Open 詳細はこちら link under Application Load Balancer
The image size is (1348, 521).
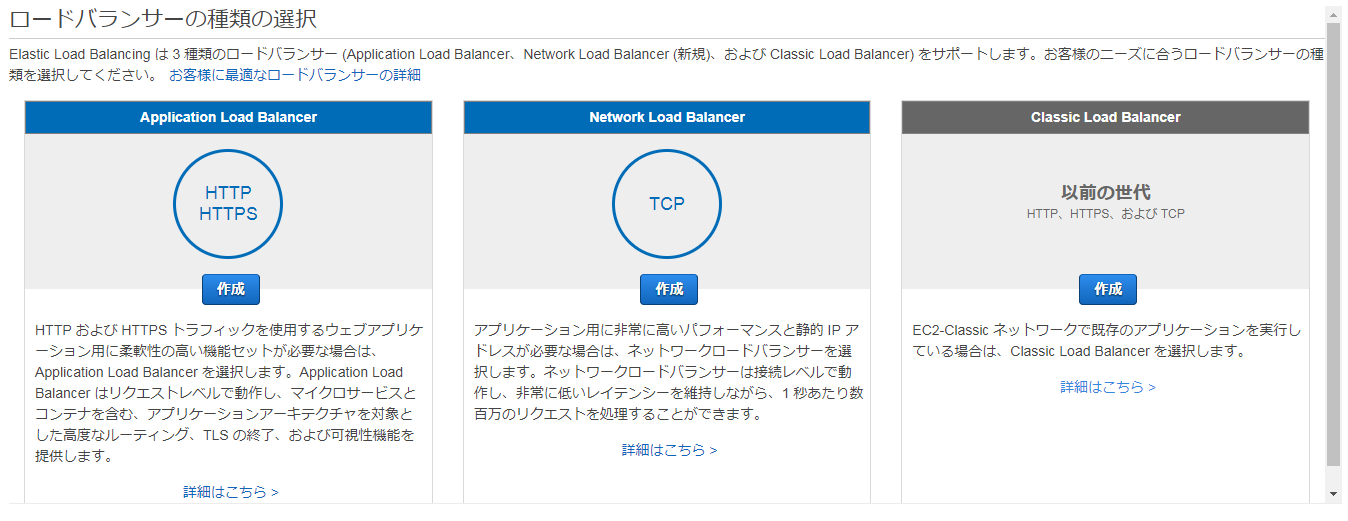(x=230, y=492)
